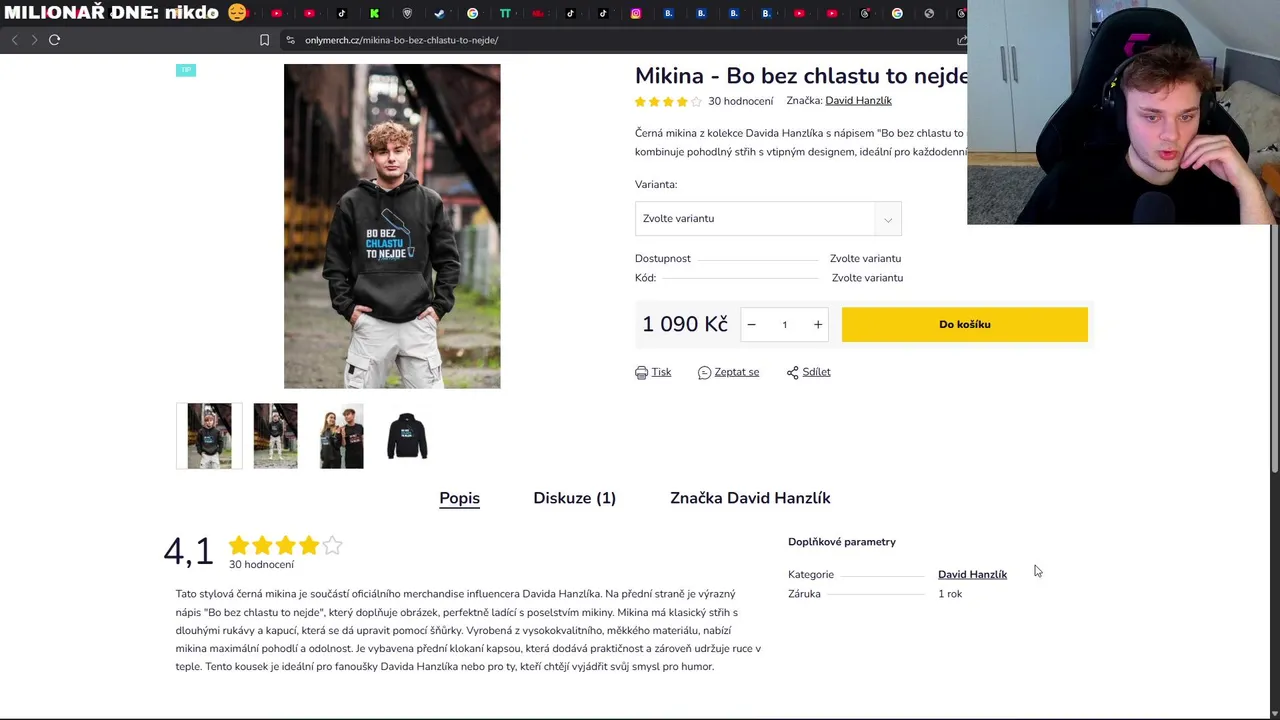Reload the page with the refresh icon

point(55,40)
